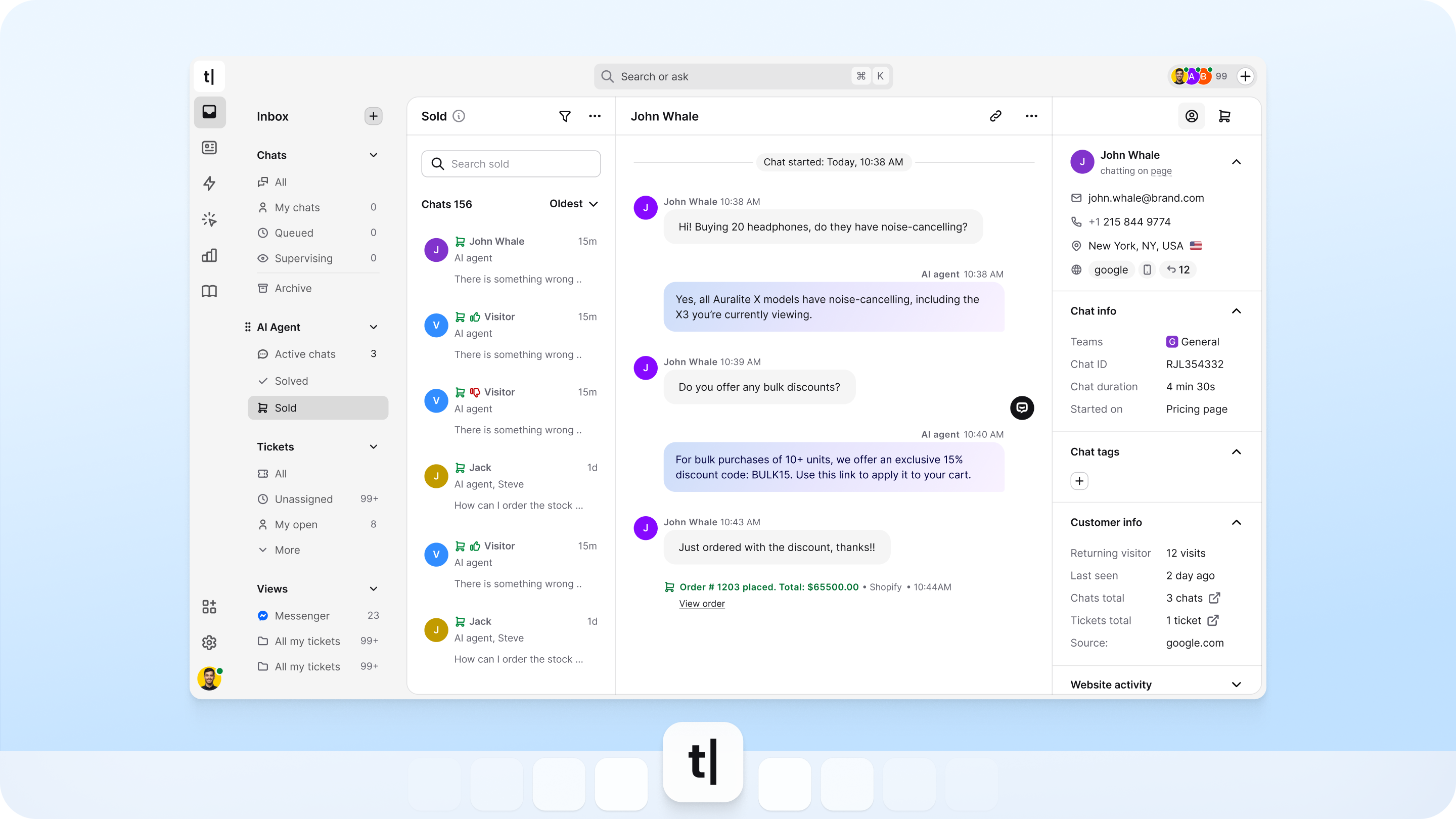Add a new chat tag with plus button

pyautogui.click(x=1079, y=481)
